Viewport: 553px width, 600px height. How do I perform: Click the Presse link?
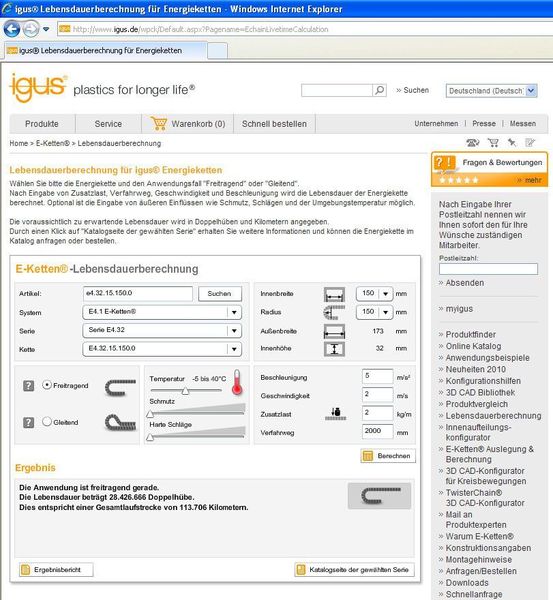pyautogui.click(x=484, y=124)
